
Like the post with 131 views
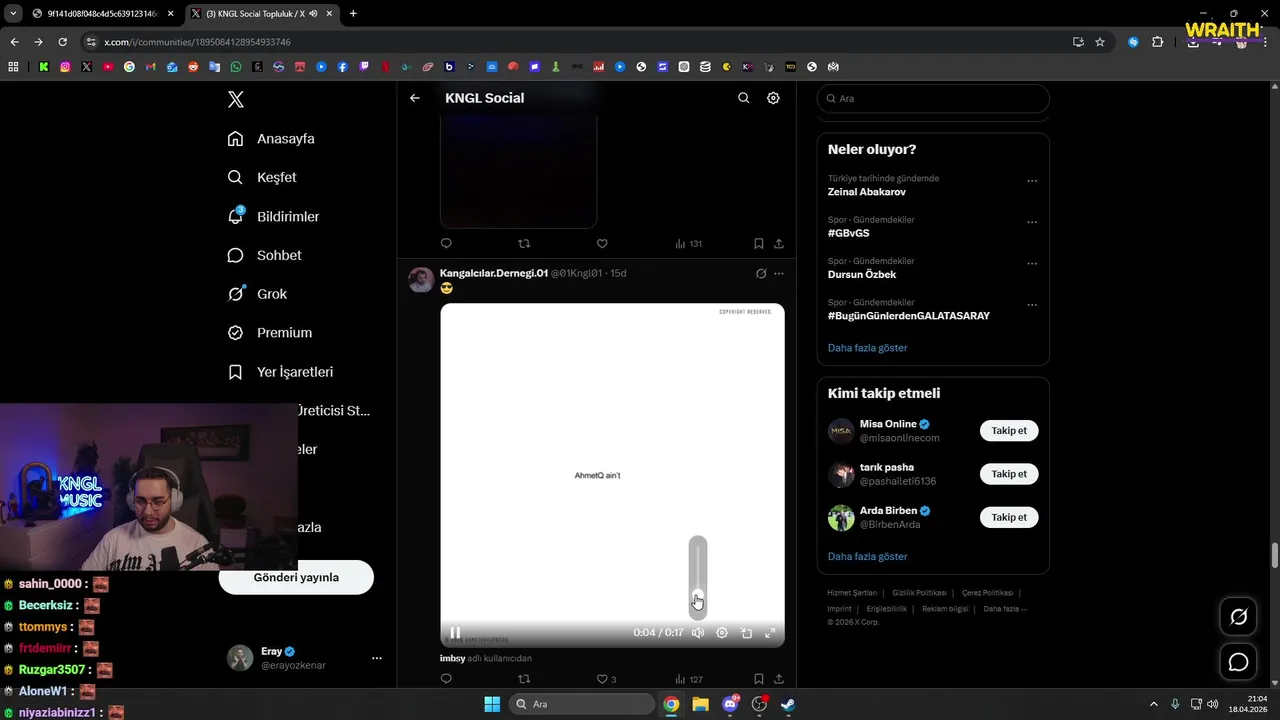click(602, 243)
